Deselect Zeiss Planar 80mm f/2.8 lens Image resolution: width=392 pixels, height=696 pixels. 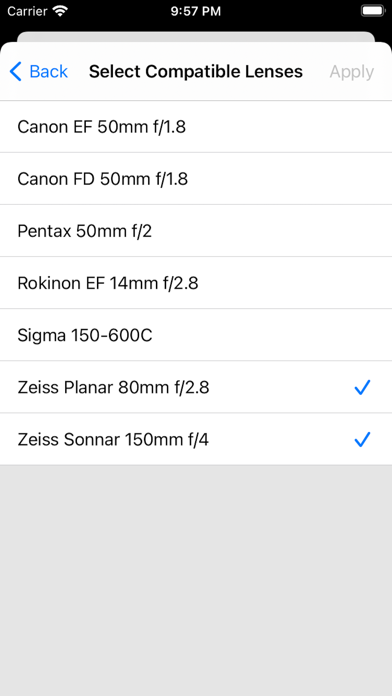(x=196, y=387)
